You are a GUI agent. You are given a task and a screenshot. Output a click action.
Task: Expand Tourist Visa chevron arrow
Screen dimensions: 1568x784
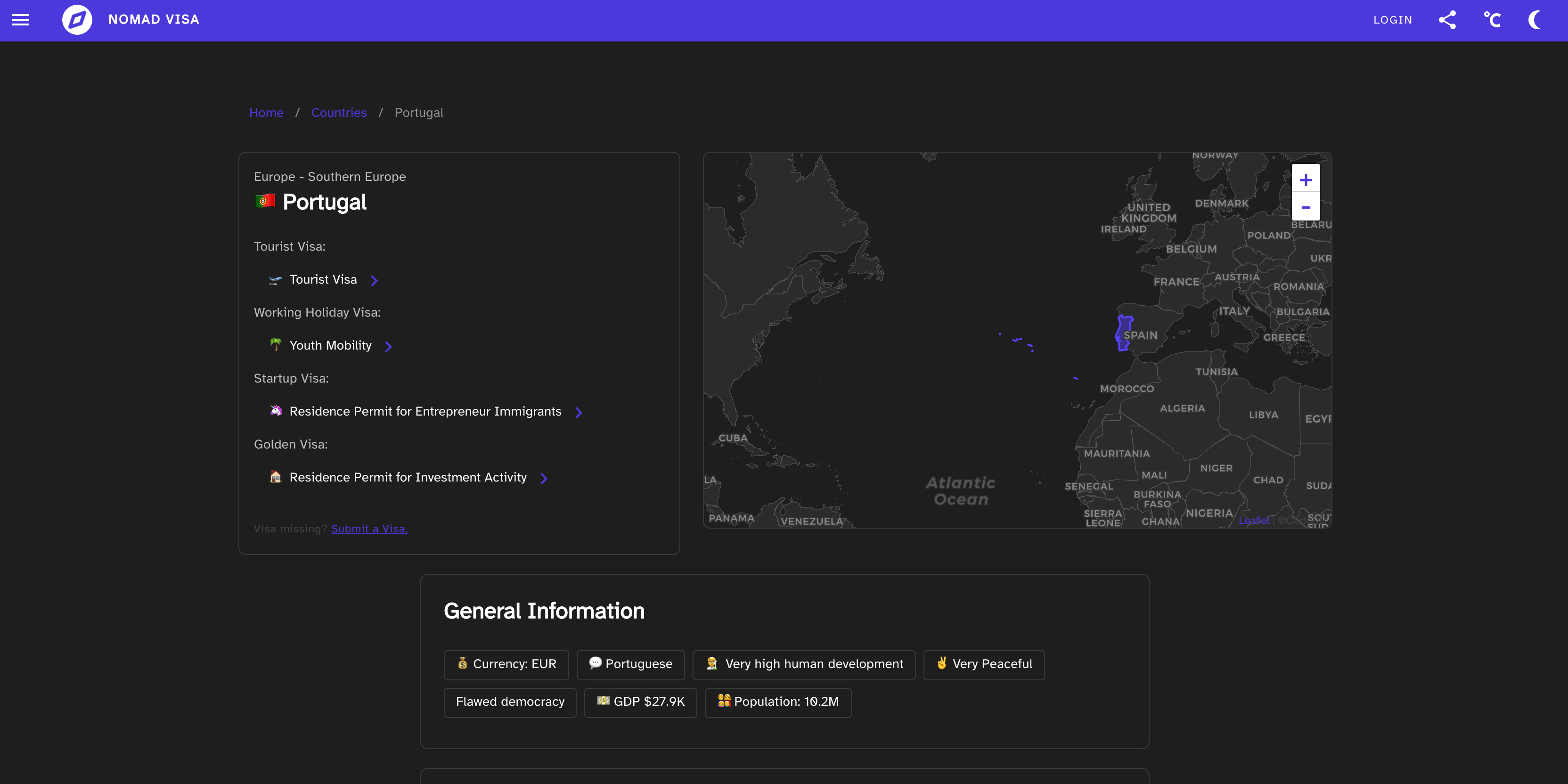click(375, 280)
